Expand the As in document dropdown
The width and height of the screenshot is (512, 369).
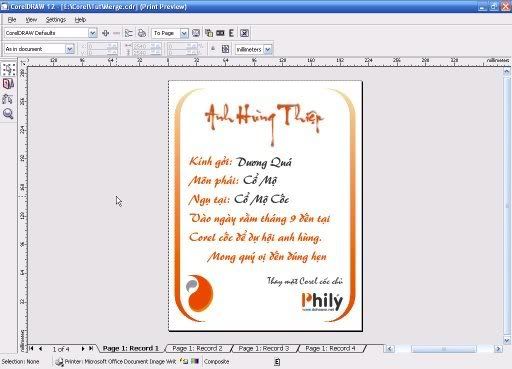pos(70,49)
